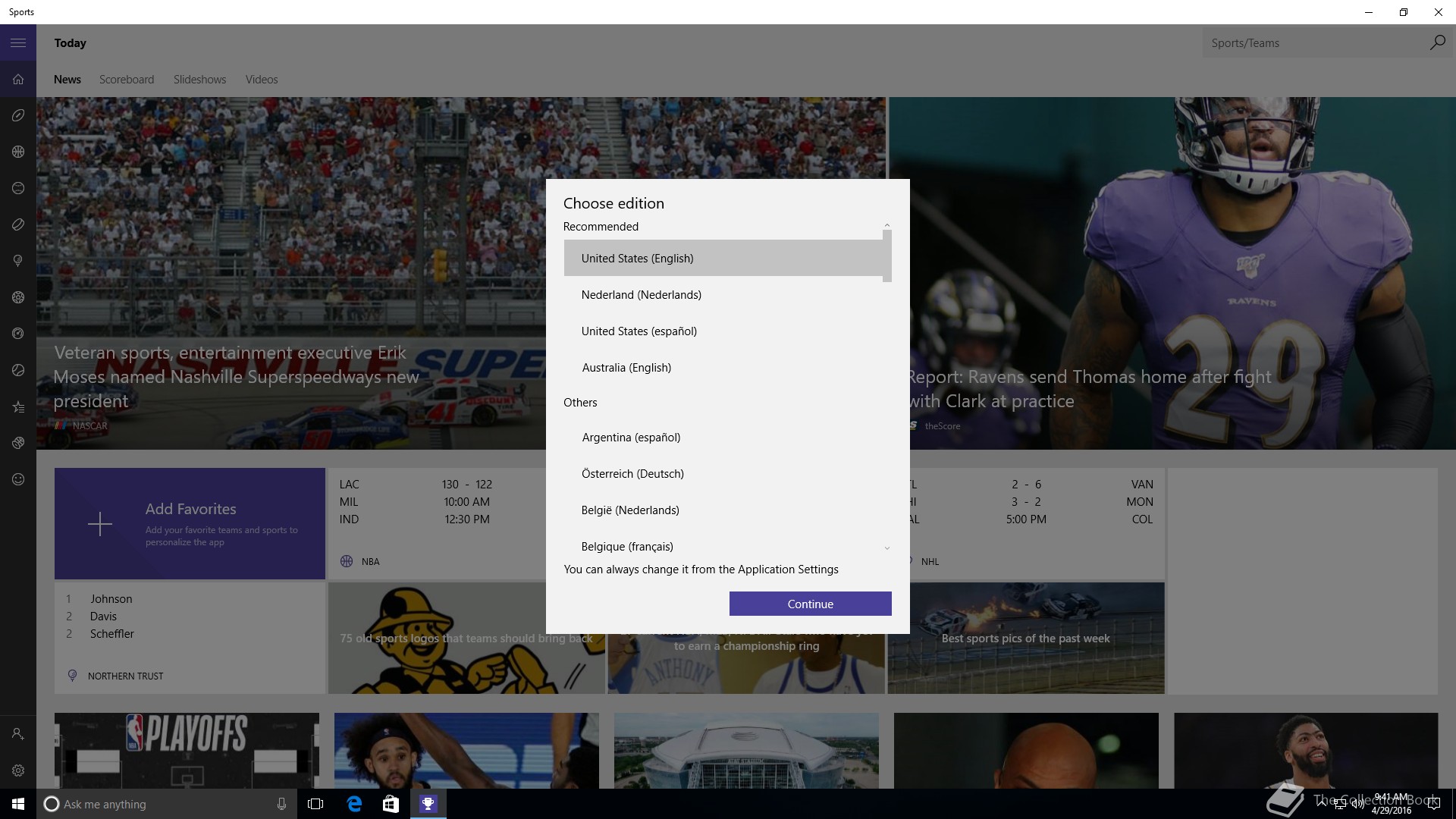This screenshot has width=1456, height=819.
Task: Click the 'Today' page title
Action: [70, 43]
